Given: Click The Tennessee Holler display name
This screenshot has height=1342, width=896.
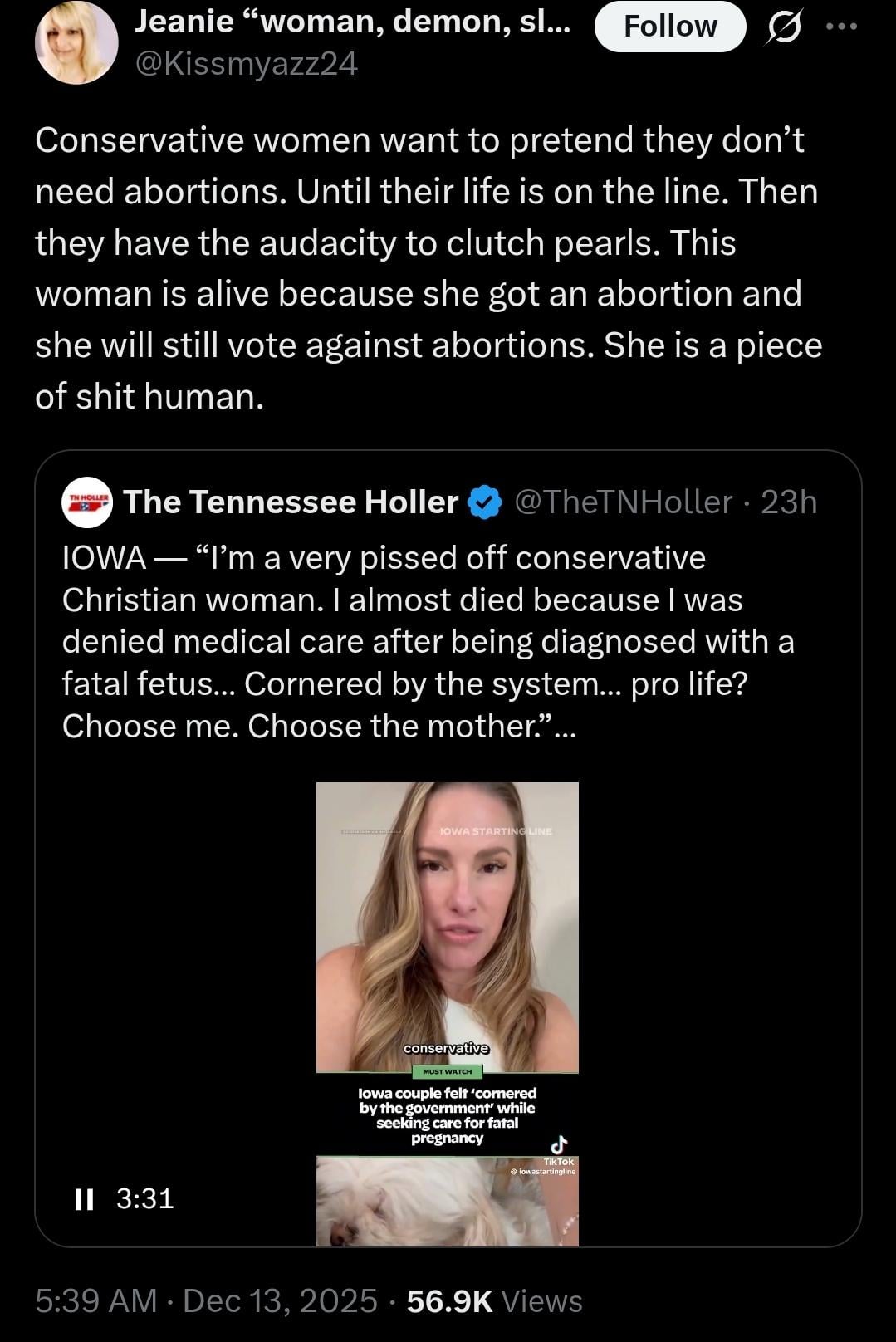Looking at the screenshot, I should pyautogui.click(x=291, y=502).
